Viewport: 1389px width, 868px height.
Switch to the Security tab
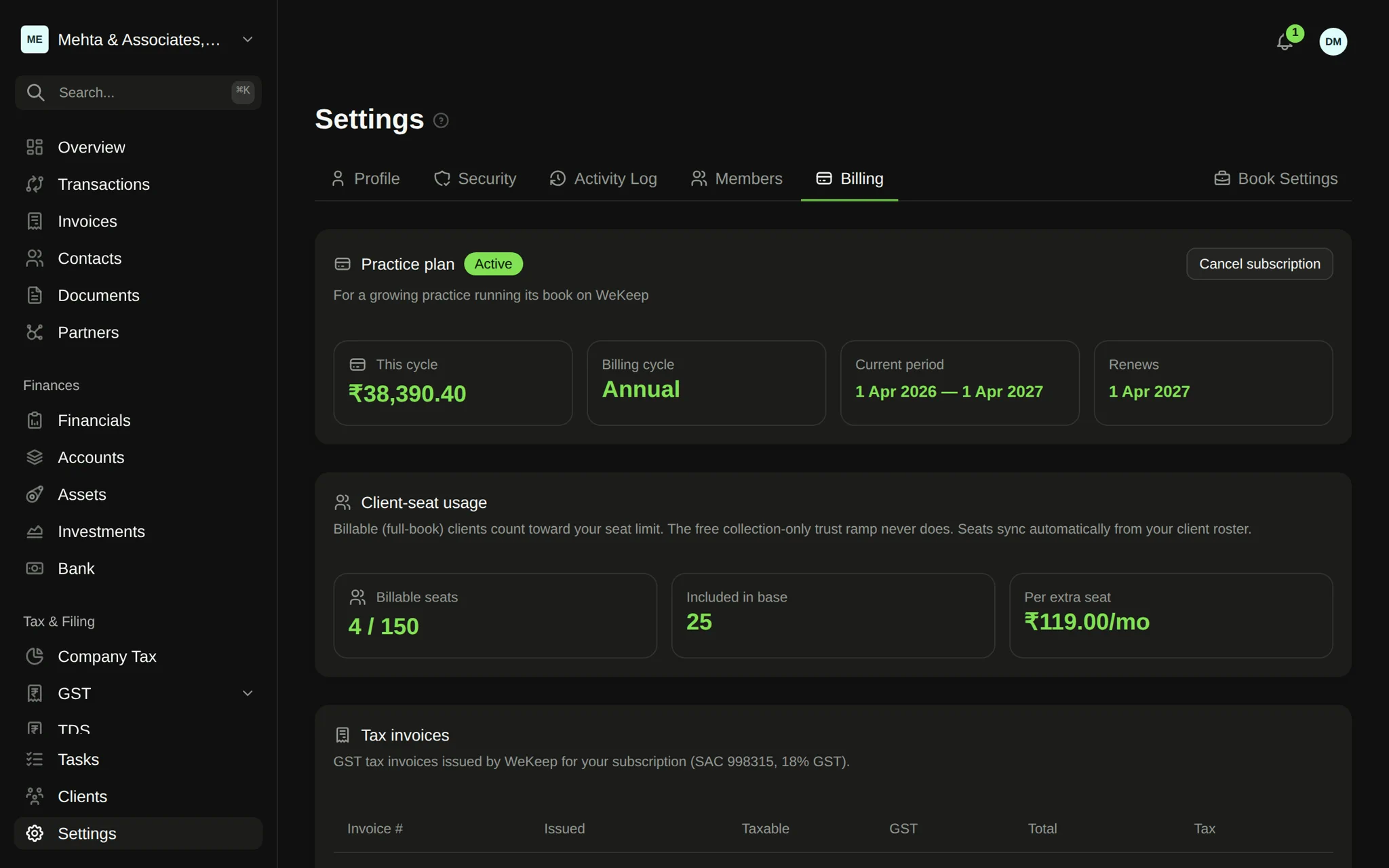point(475,178)
